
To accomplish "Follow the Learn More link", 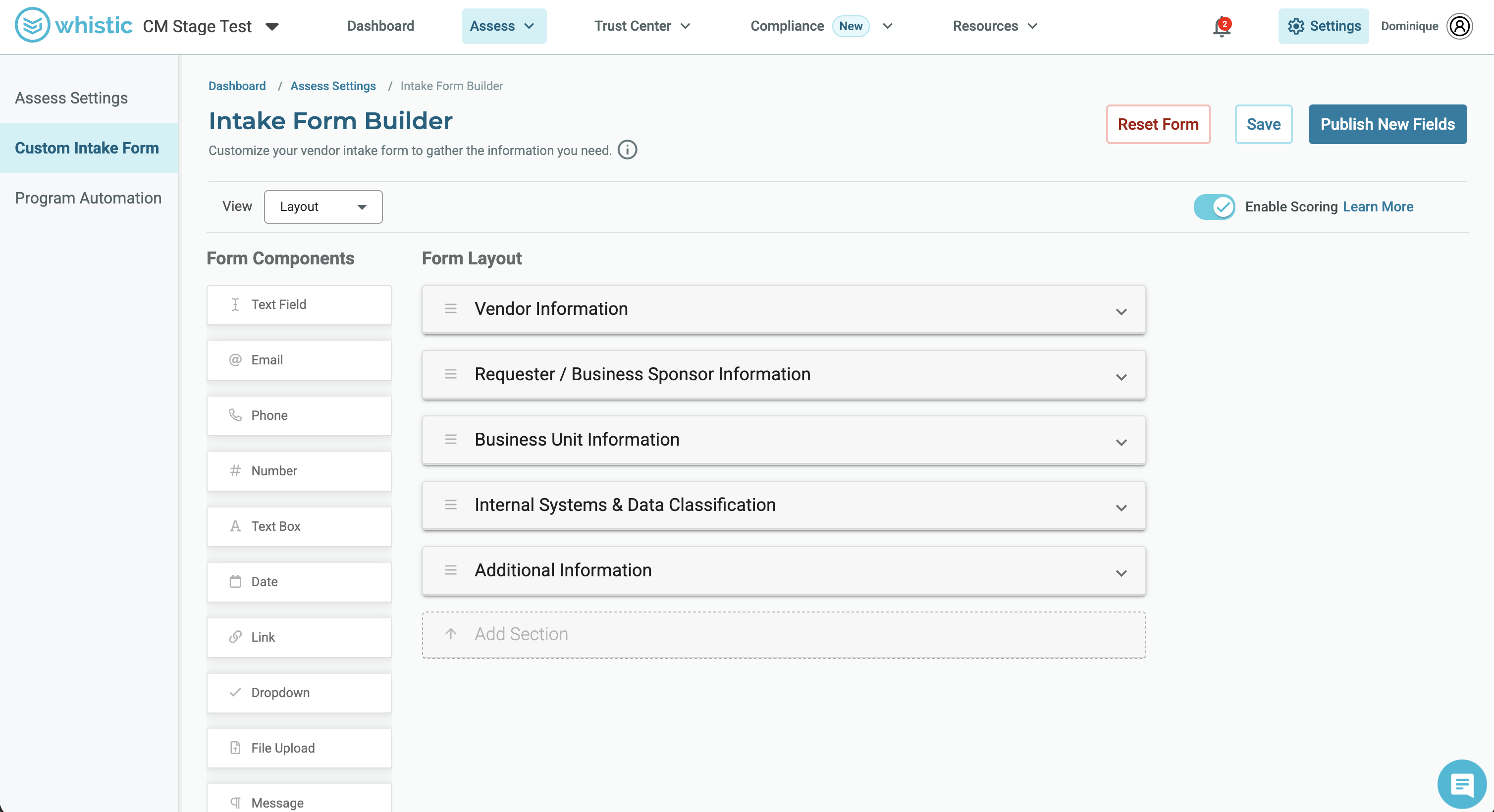I will (1378, 207).
